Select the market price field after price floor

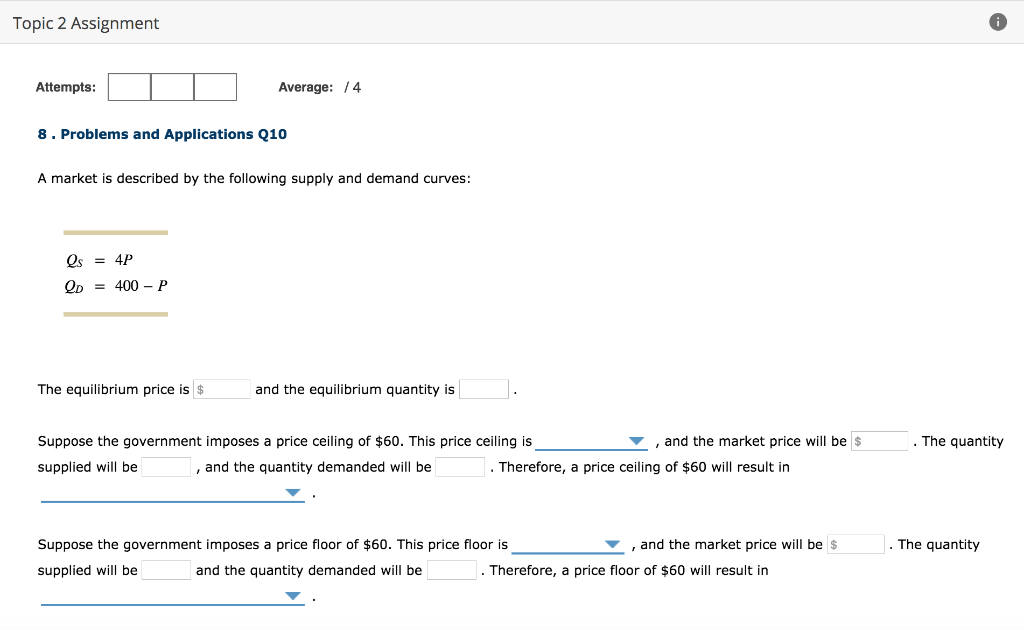(x=856, y=544)
